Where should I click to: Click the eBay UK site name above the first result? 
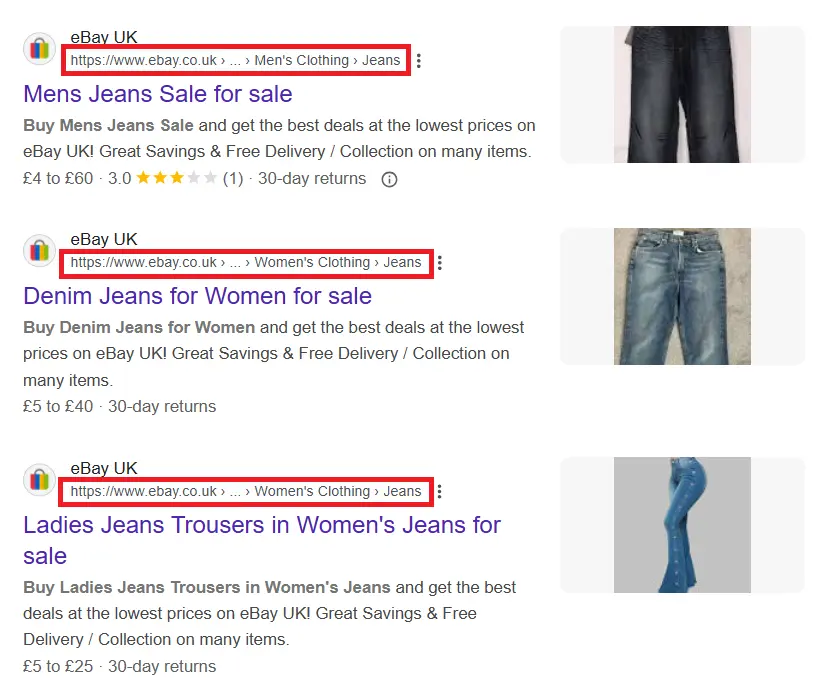click(104, 37)
